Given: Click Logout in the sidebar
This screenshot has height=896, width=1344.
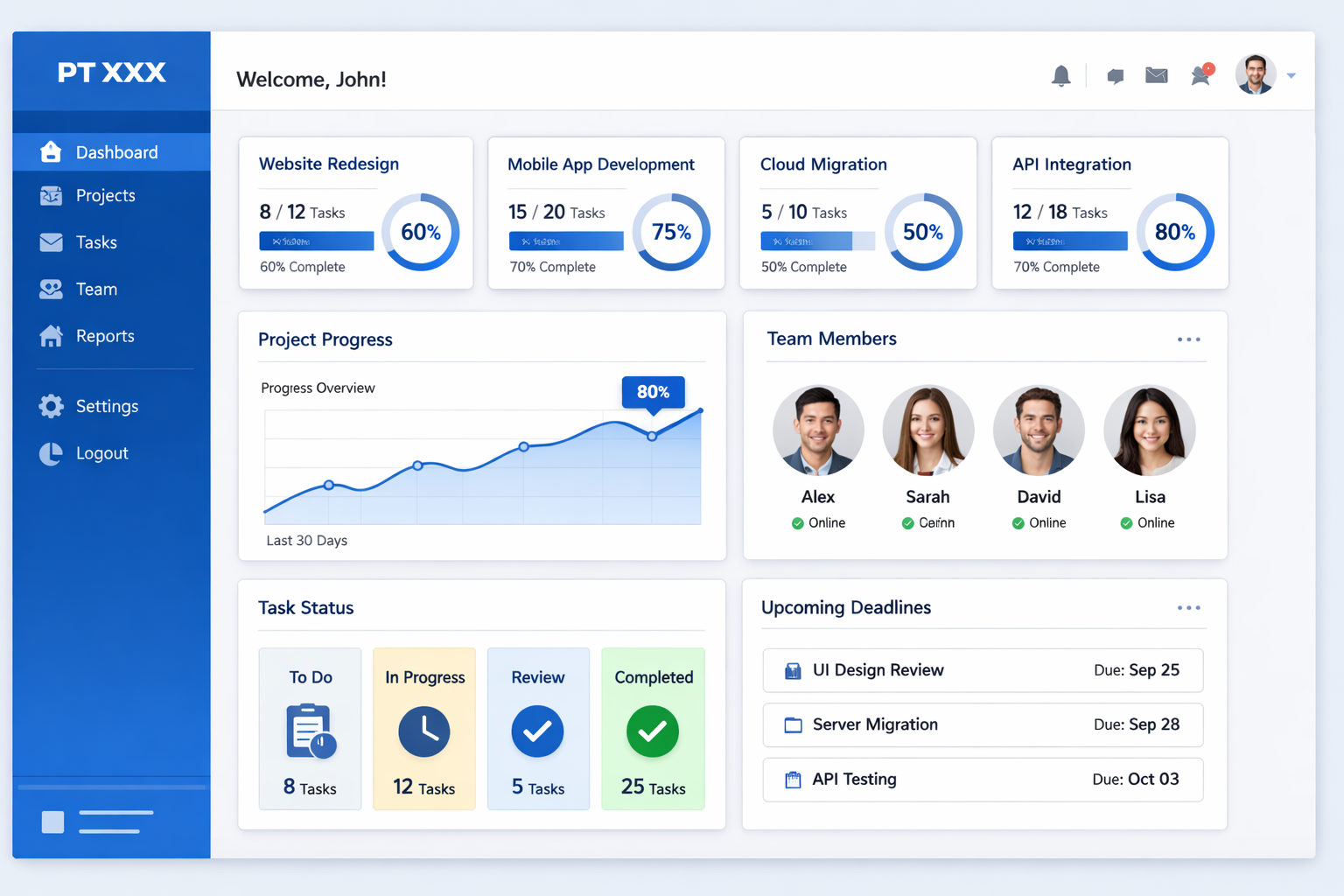Looking at the screenshot, I should (101, 453).
